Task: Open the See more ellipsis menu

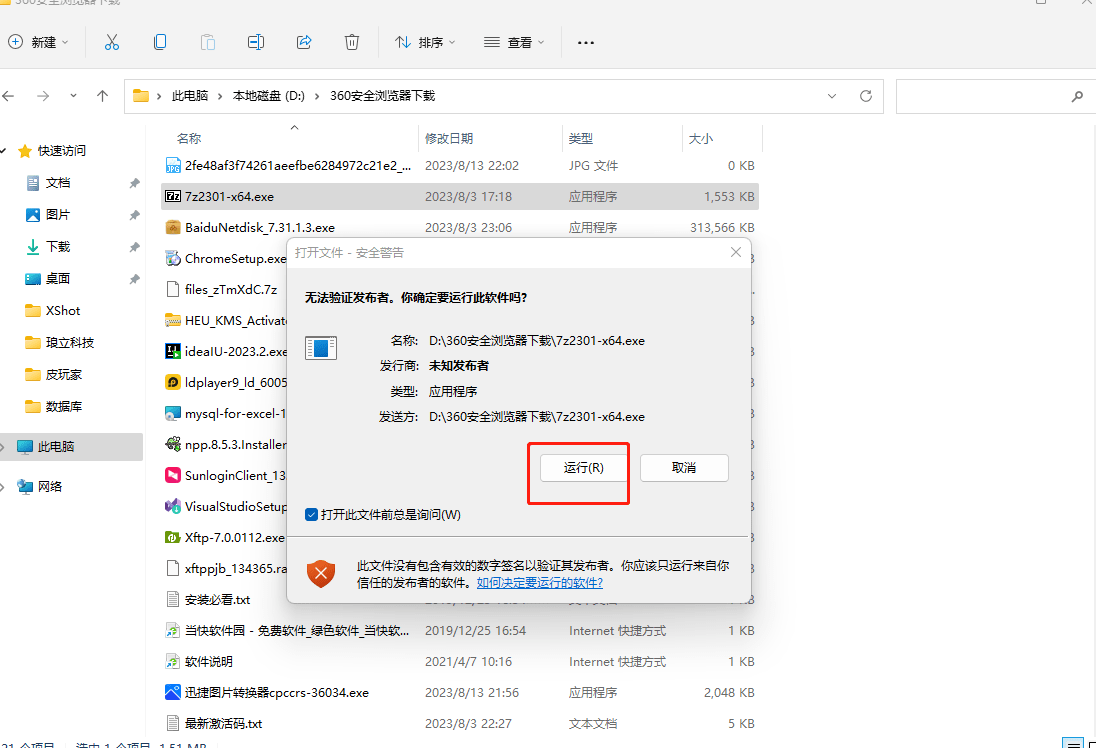Action: 586,42
